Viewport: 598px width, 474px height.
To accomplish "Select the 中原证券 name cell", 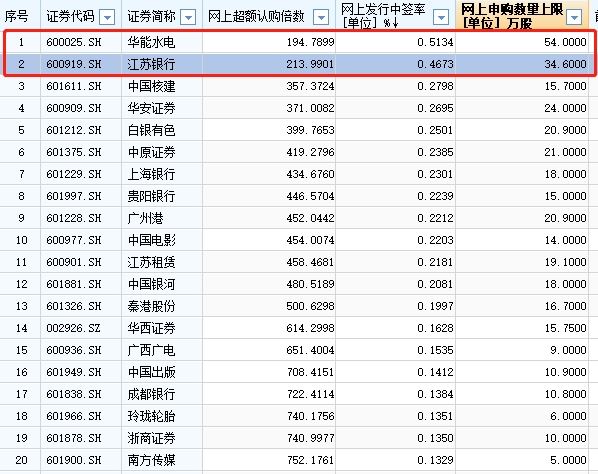I will point(151,152).
